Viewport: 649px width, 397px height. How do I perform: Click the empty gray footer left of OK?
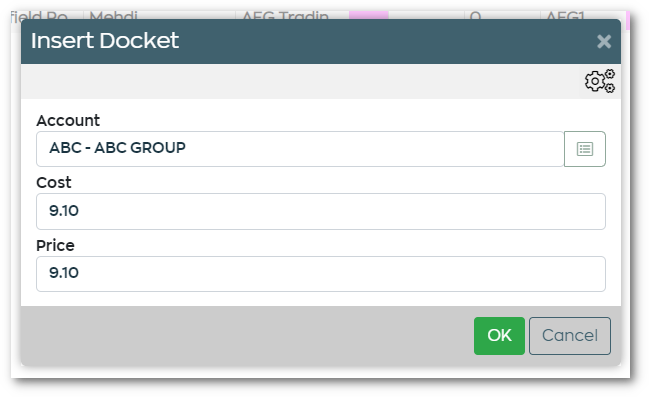coord(246,336)
